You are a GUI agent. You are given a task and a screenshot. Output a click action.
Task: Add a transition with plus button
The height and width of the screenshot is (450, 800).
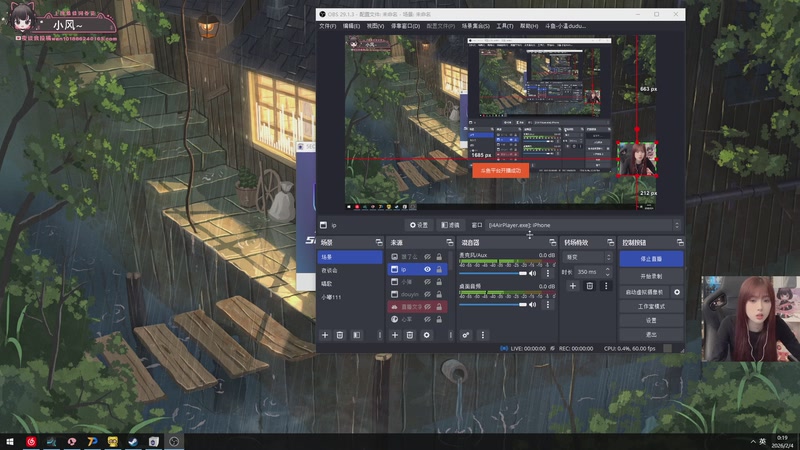pos(572,286)
